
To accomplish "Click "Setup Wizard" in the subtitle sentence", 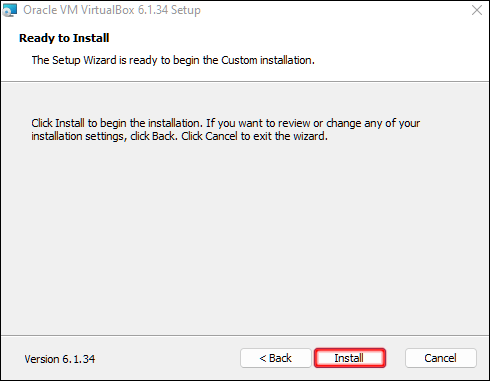I will tap(84, 60).
